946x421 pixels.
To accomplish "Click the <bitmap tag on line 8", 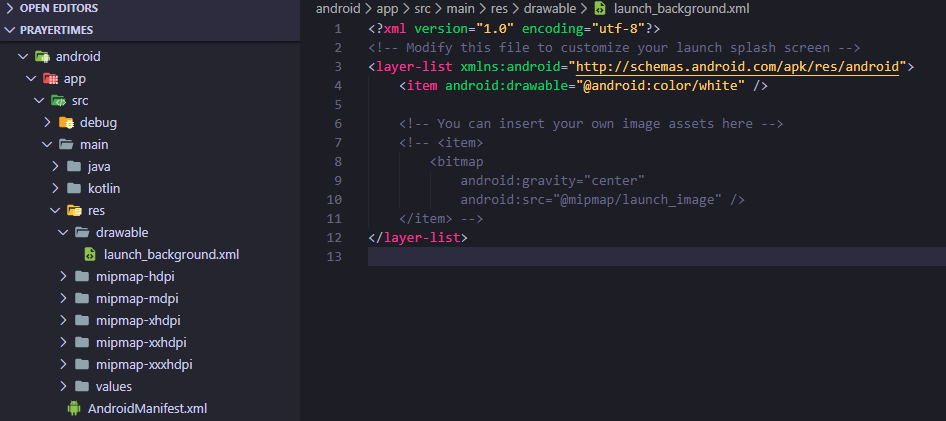I will [x=457, y=161].
